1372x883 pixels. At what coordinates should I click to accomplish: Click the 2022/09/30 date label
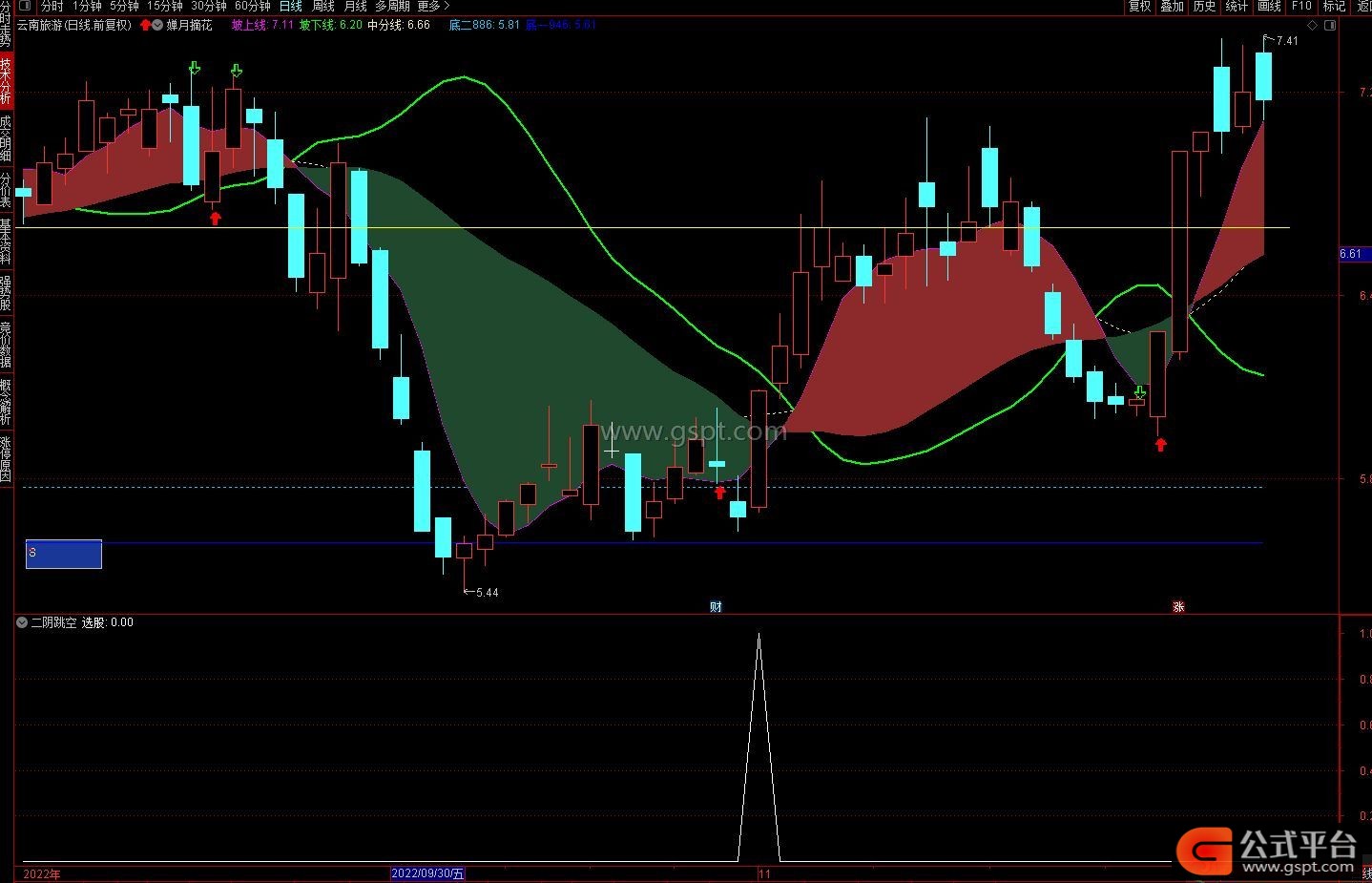point(428,873)
